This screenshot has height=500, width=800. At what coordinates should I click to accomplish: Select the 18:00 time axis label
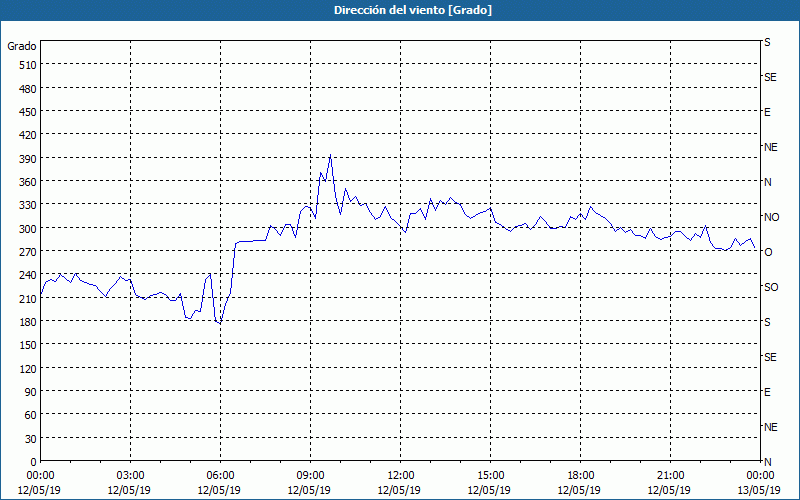tap(580, 476)
